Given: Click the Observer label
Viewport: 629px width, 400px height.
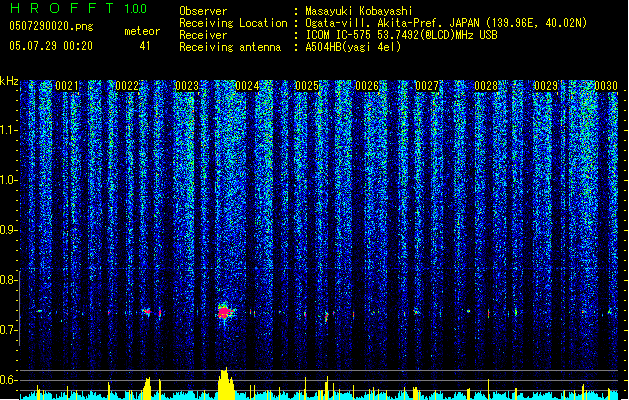Looking at the screenshot, I should pos(203,11).
